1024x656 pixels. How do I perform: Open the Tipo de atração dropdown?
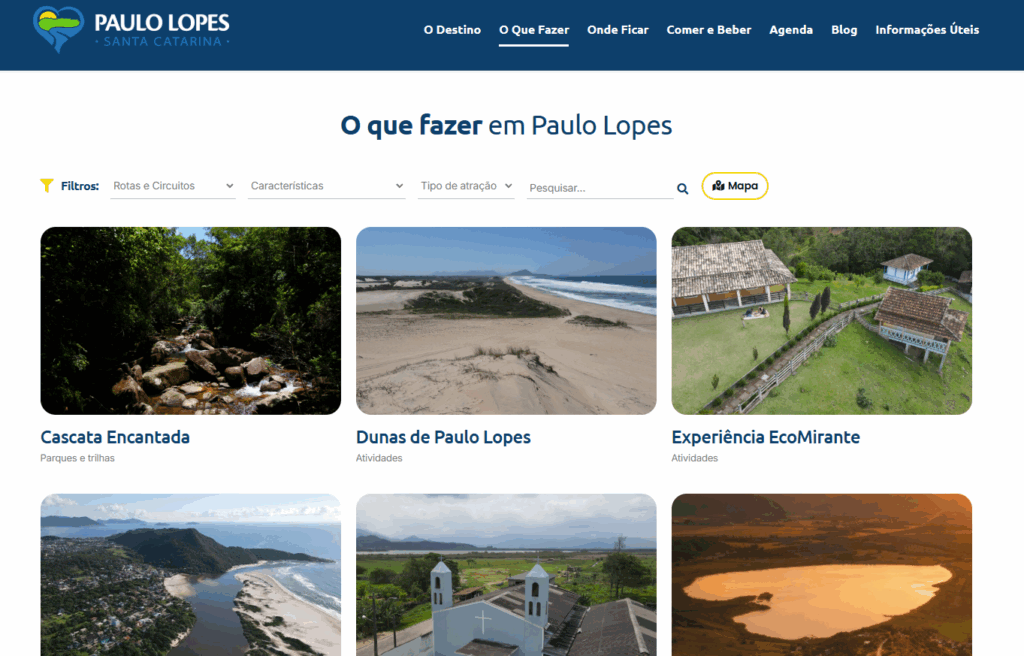[466, 186]
